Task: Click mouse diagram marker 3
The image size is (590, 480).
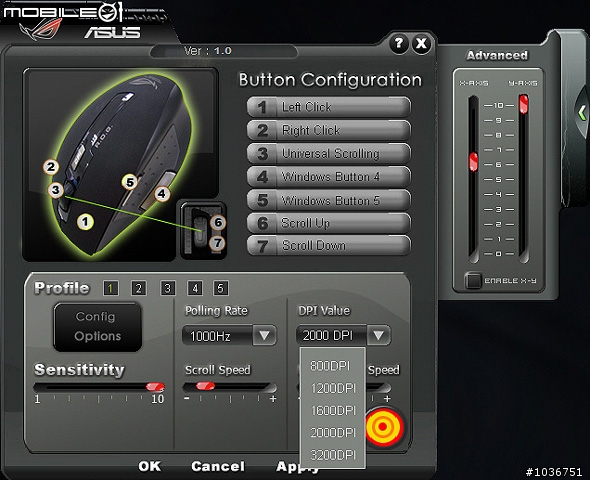Action: pos(56,190)
